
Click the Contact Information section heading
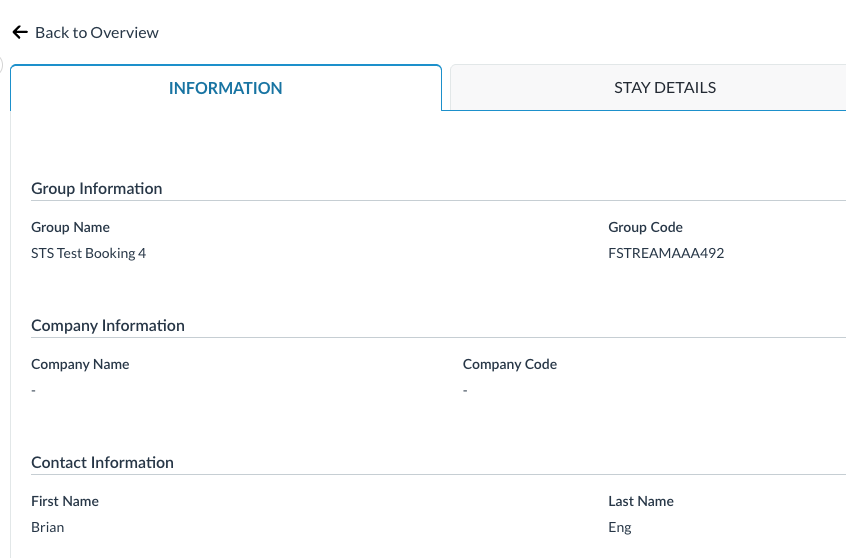[x=103, y=462]
